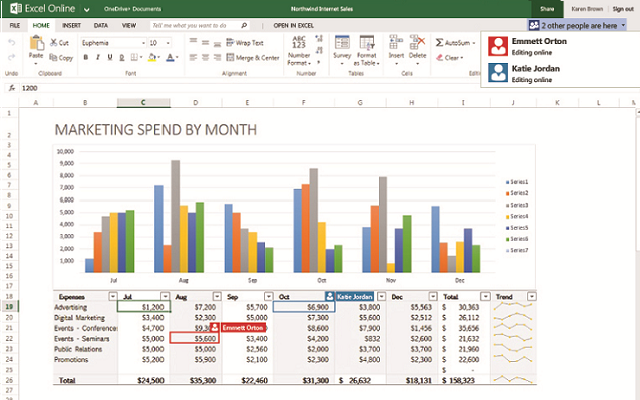
Task: Expand the Jul column filter arrow
Action: click(x=163, y=296)
